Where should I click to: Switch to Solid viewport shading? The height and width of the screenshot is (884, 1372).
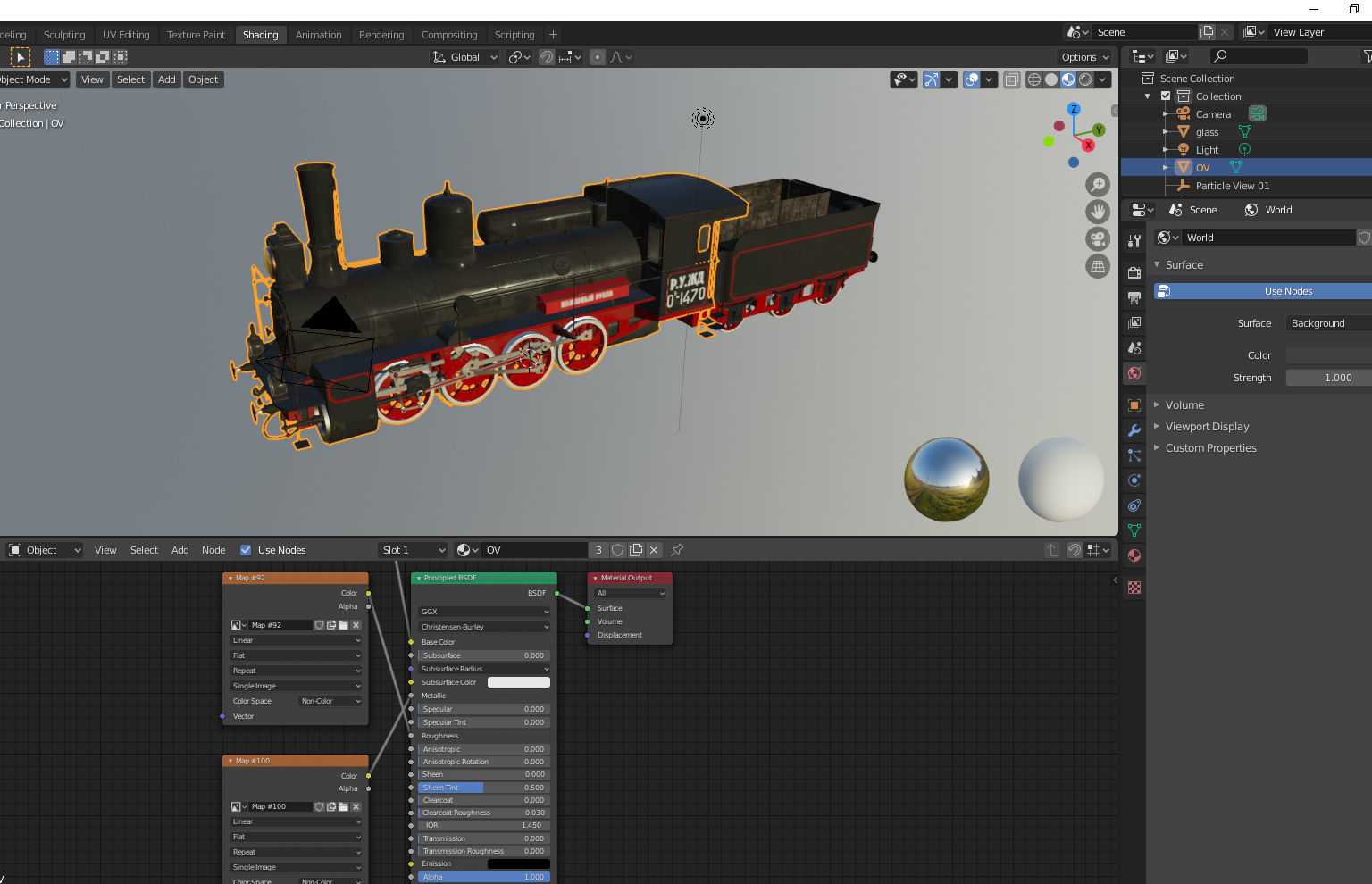[1051, 79]
